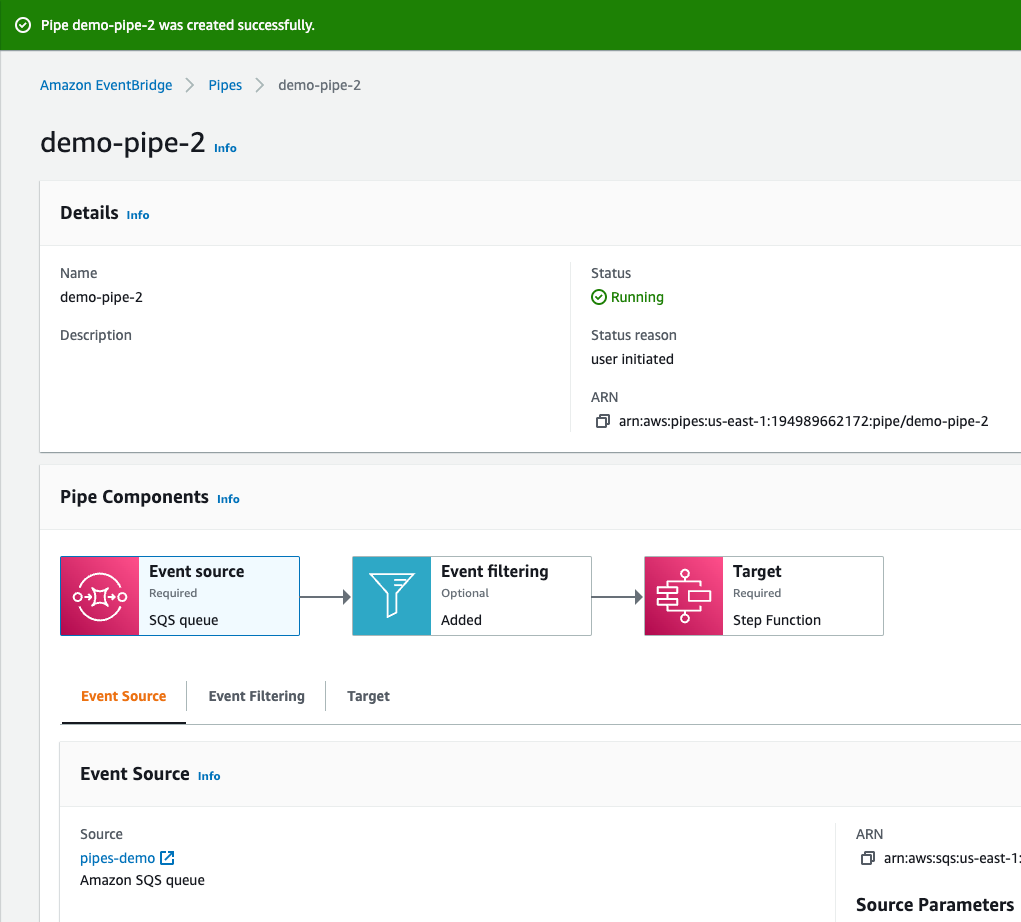Select the Event filtering component card

click(x=472, y=596)
